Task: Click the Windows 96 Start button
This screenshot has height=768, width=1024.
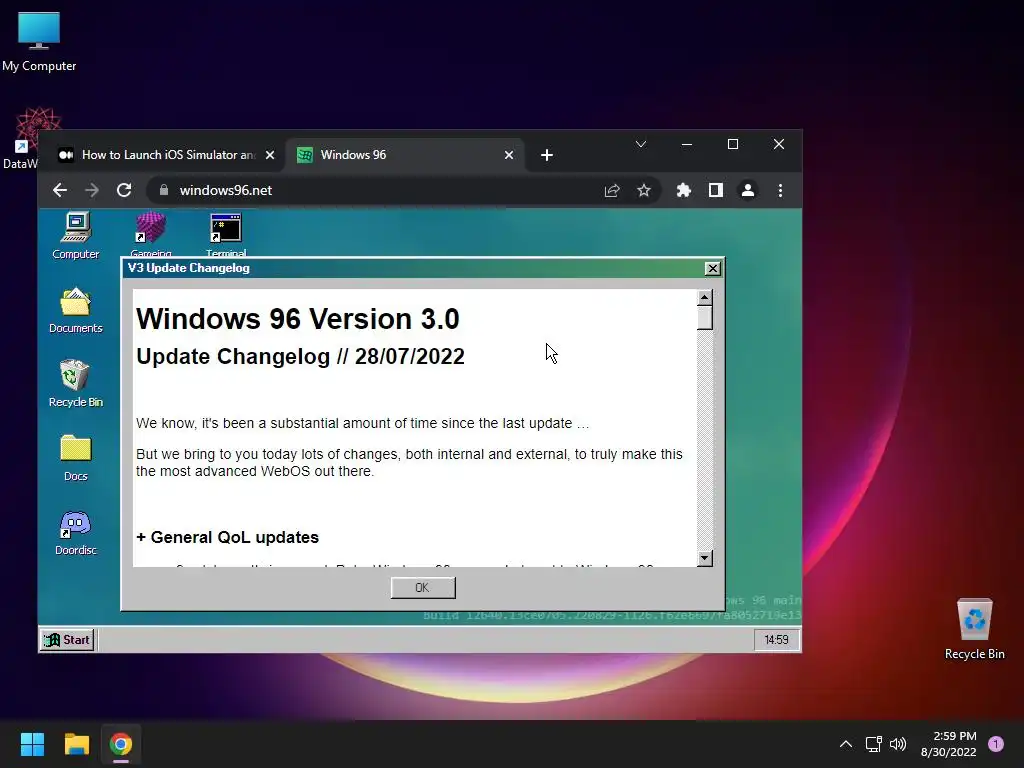Action: click(x=67, y=640)
